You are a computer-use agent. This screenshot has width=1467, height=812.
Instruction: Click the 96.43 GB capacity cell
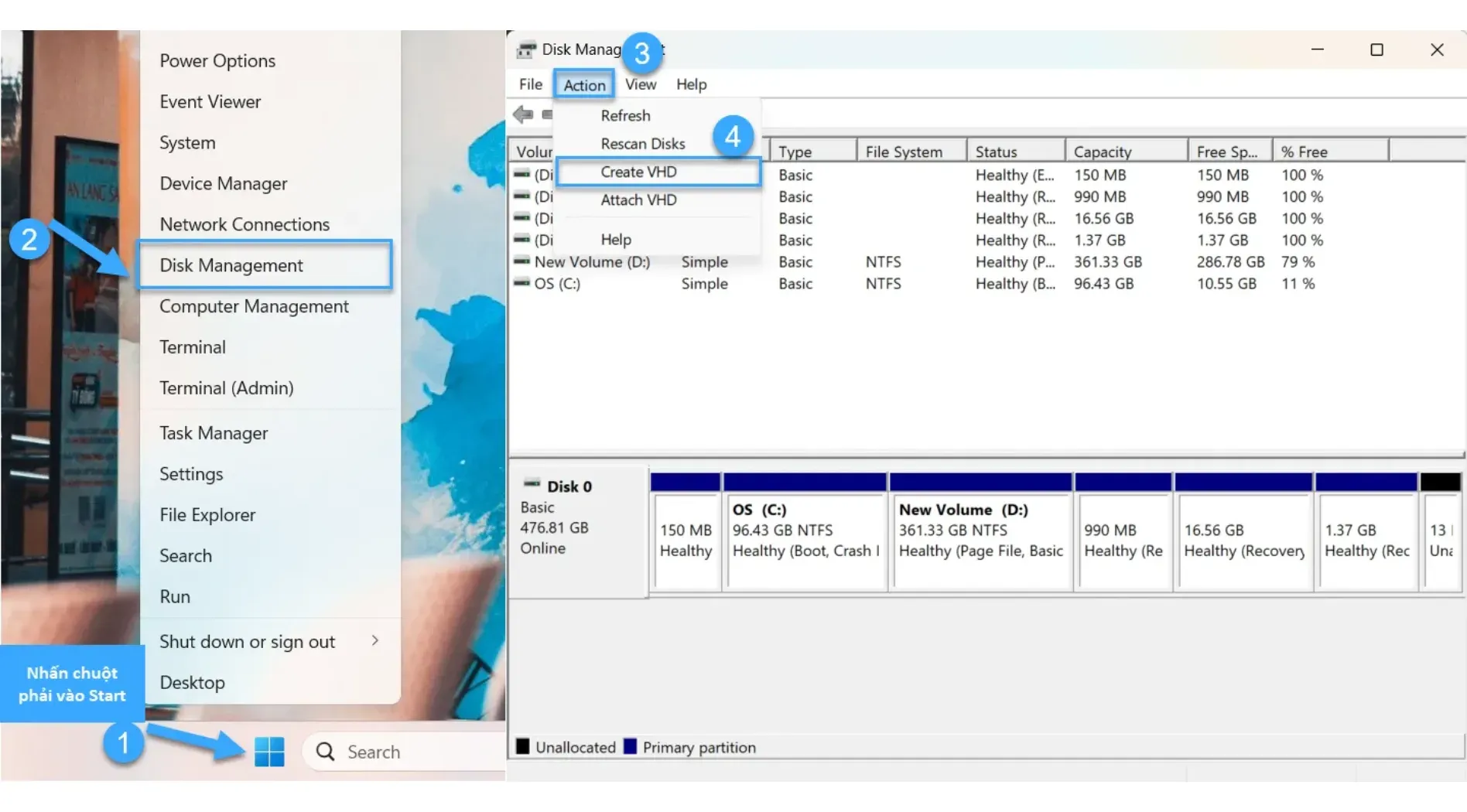pyautogui.click(x=1104, y=283)
